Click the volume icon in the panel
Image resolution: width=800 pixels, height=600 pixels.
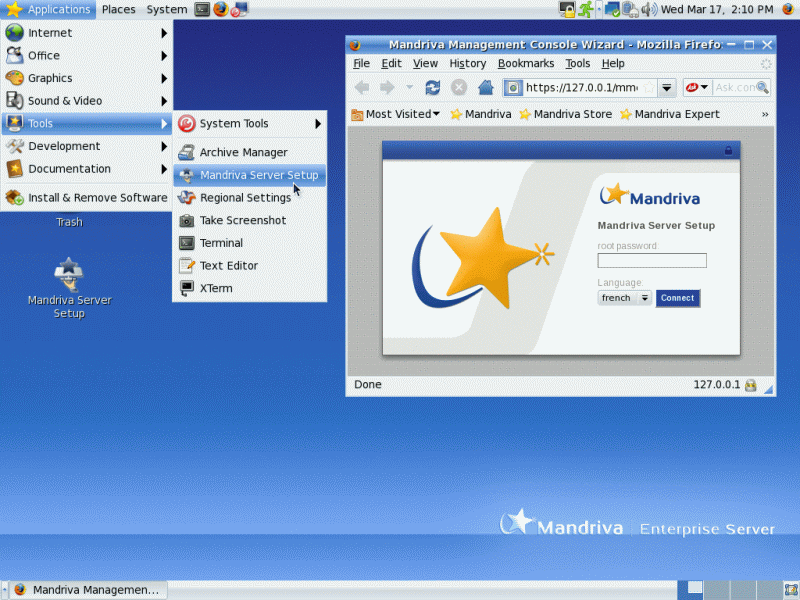point(648,8)
